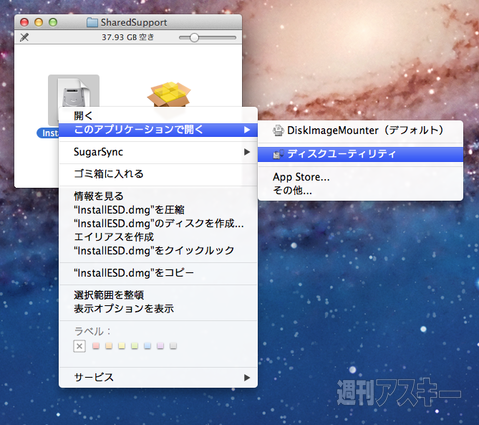Clear the label with the X swatch
This screenshot has width=479, height=425.
79,346
